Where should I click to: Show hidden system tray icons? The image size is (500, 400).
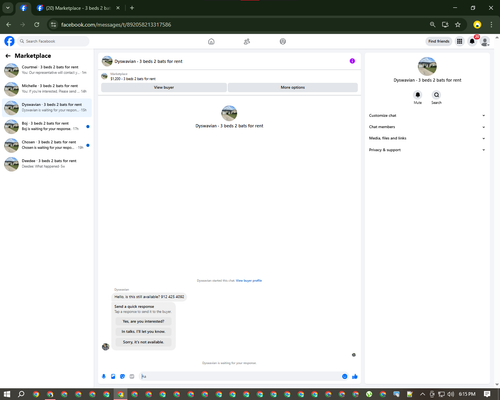click(422, 394)
